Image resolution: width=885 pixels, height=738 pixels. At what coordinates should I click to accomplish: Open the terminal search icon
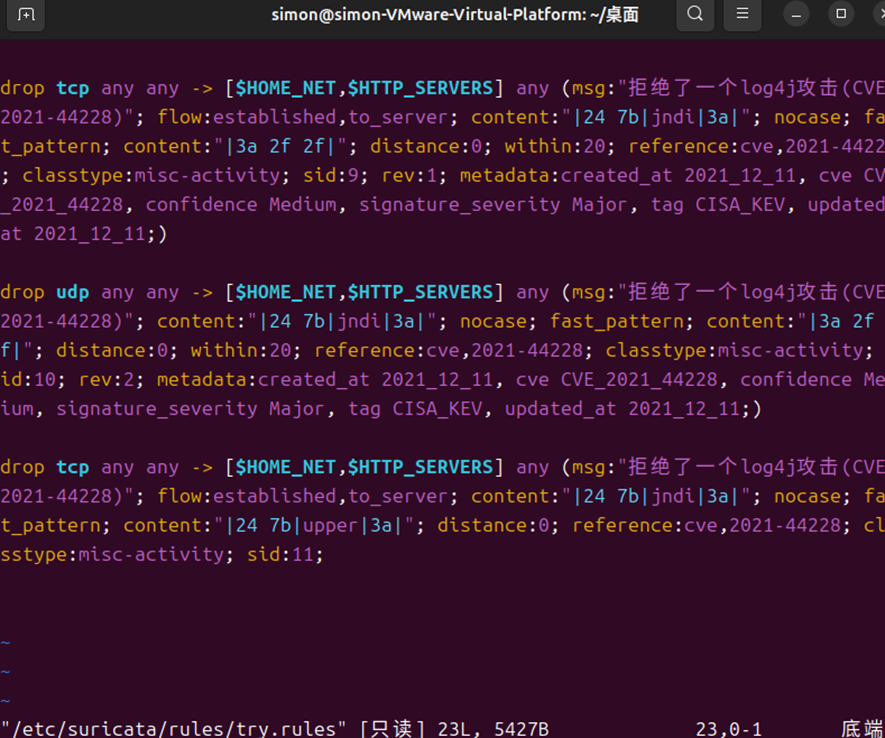695,14
